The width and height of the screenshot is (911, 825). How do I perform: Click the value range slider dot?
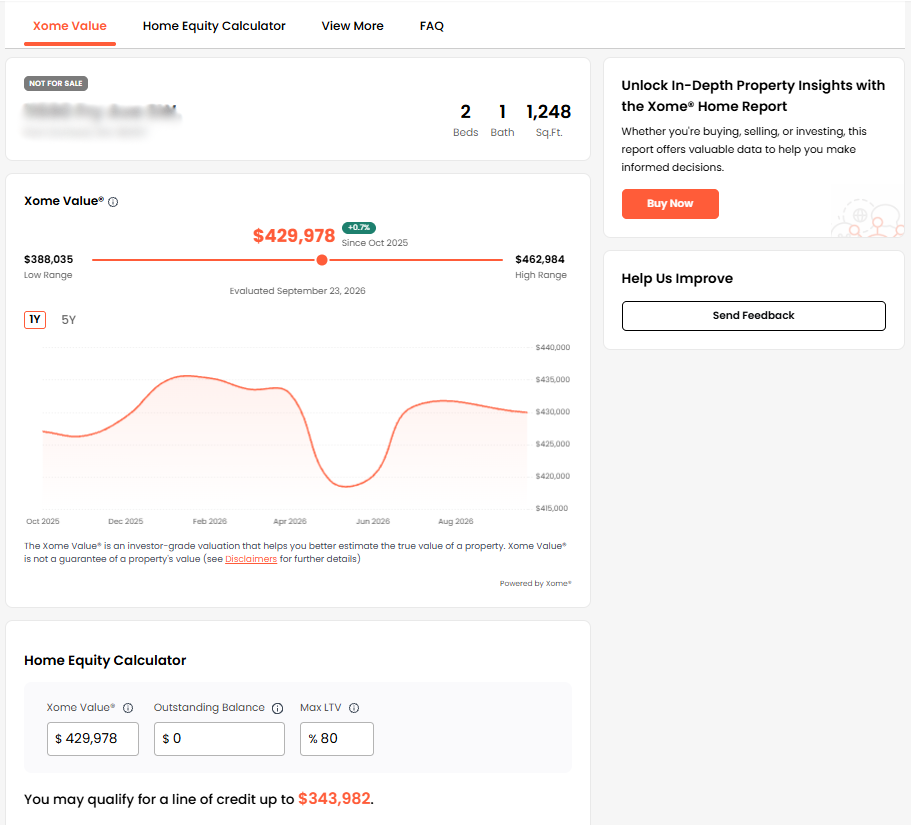click(322, 260)
